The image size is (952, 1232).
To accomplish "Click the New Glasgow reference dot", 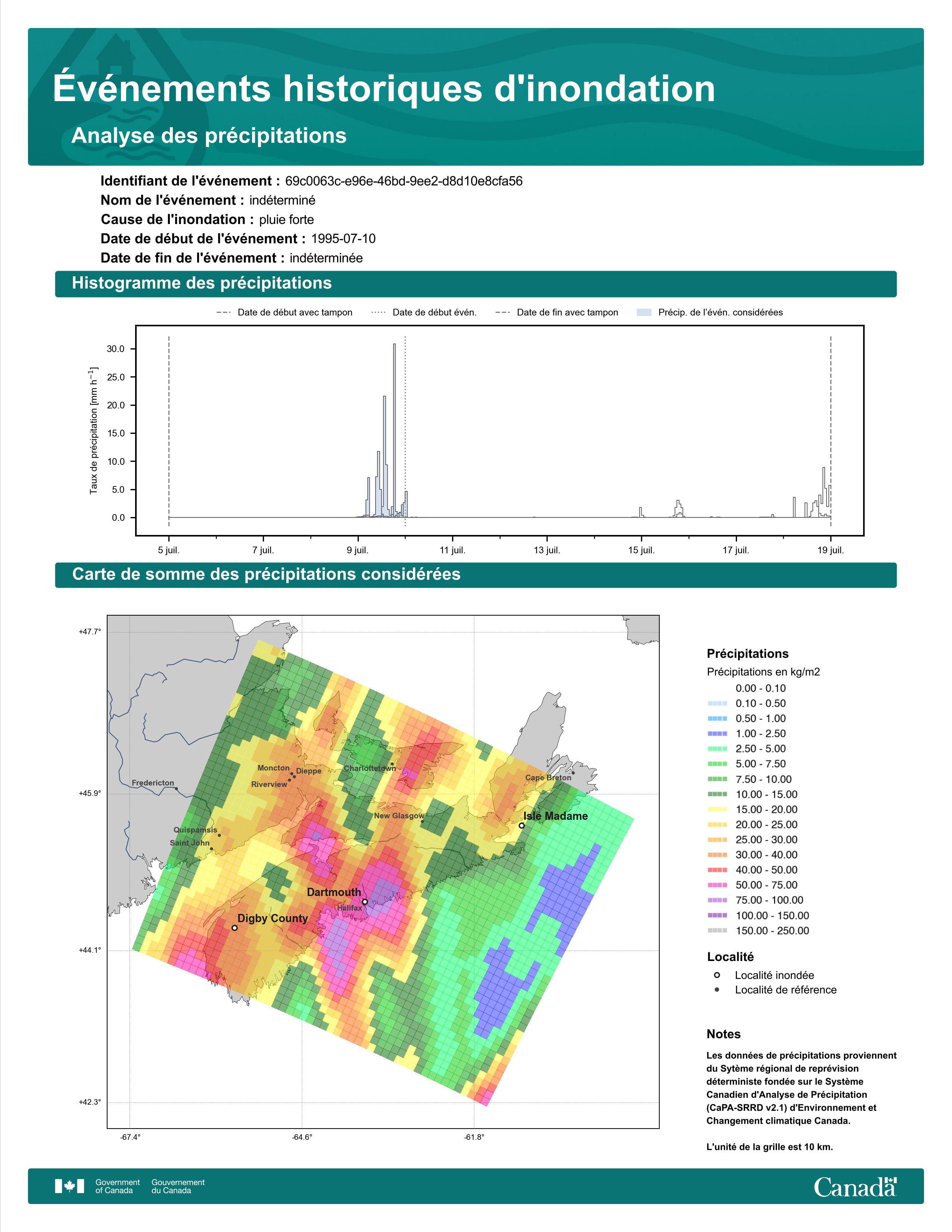I will pos(422,821).
